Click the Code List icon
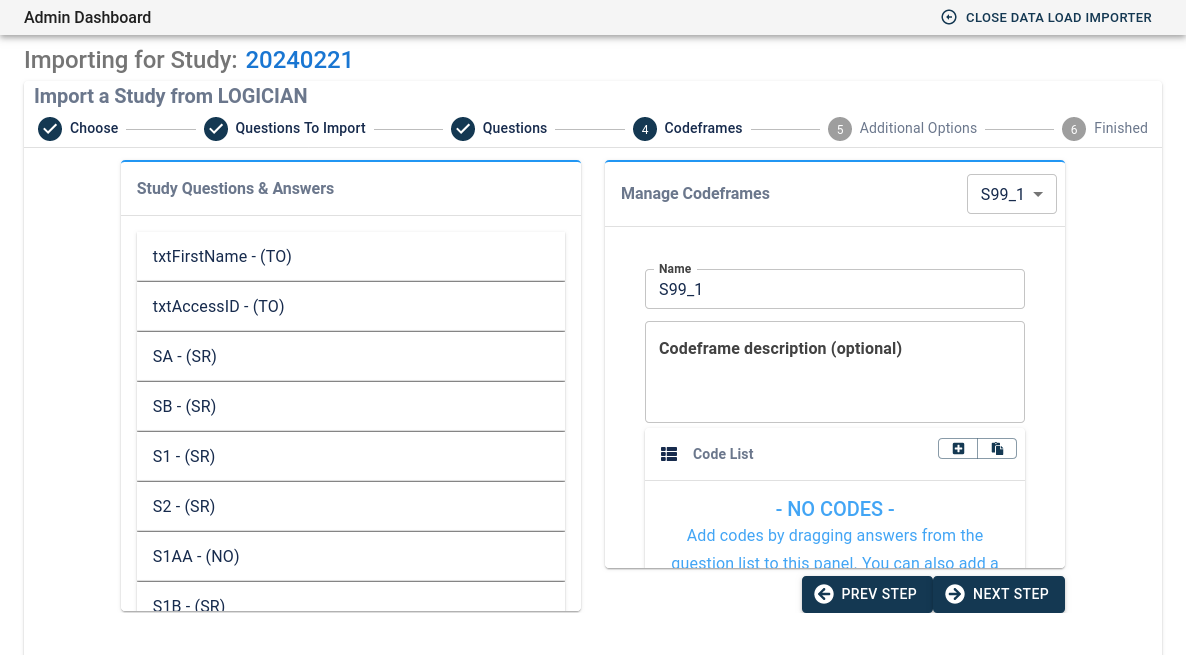Viewport: 1186px width, 655px height. (x=669, y=454)
